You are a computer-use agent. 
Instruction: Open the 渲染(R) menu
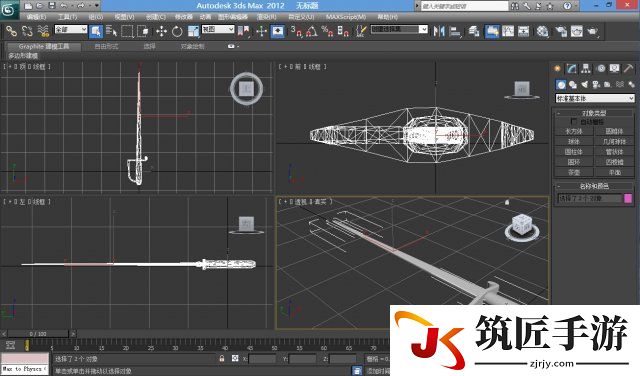pyautogui.click(x=267, y=17)
